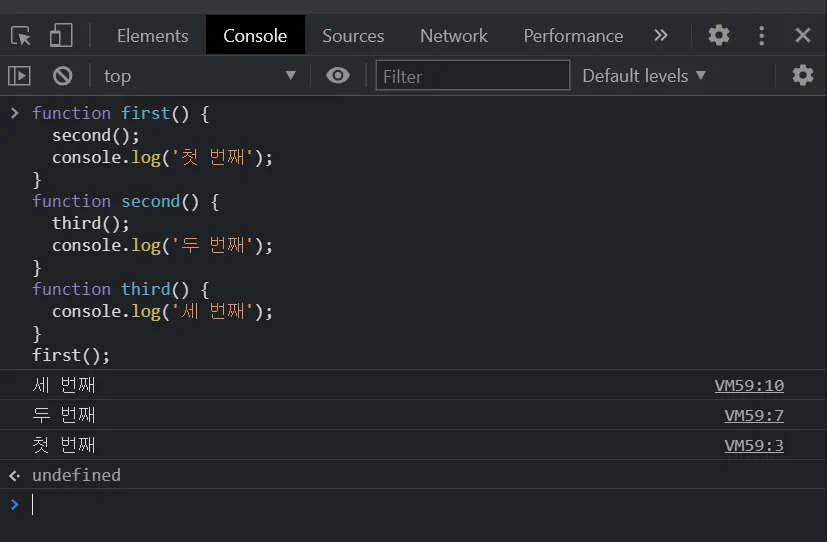827x542 pixels.
Task: Expand the Default levels dropdown
Action: click(x=644, y=76)
